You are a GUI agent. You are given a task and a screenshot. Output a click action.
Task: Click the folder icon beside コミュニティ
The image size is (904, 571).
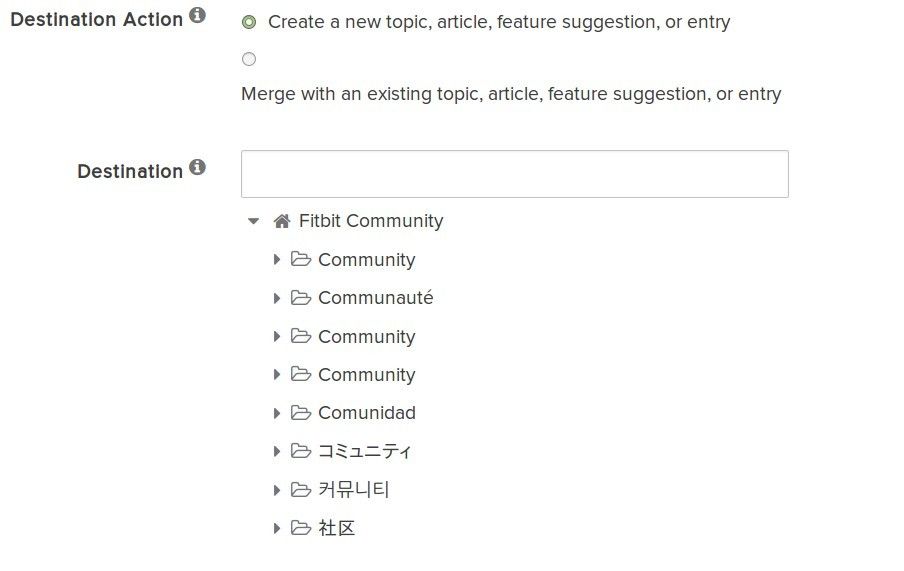click(300, 450)
